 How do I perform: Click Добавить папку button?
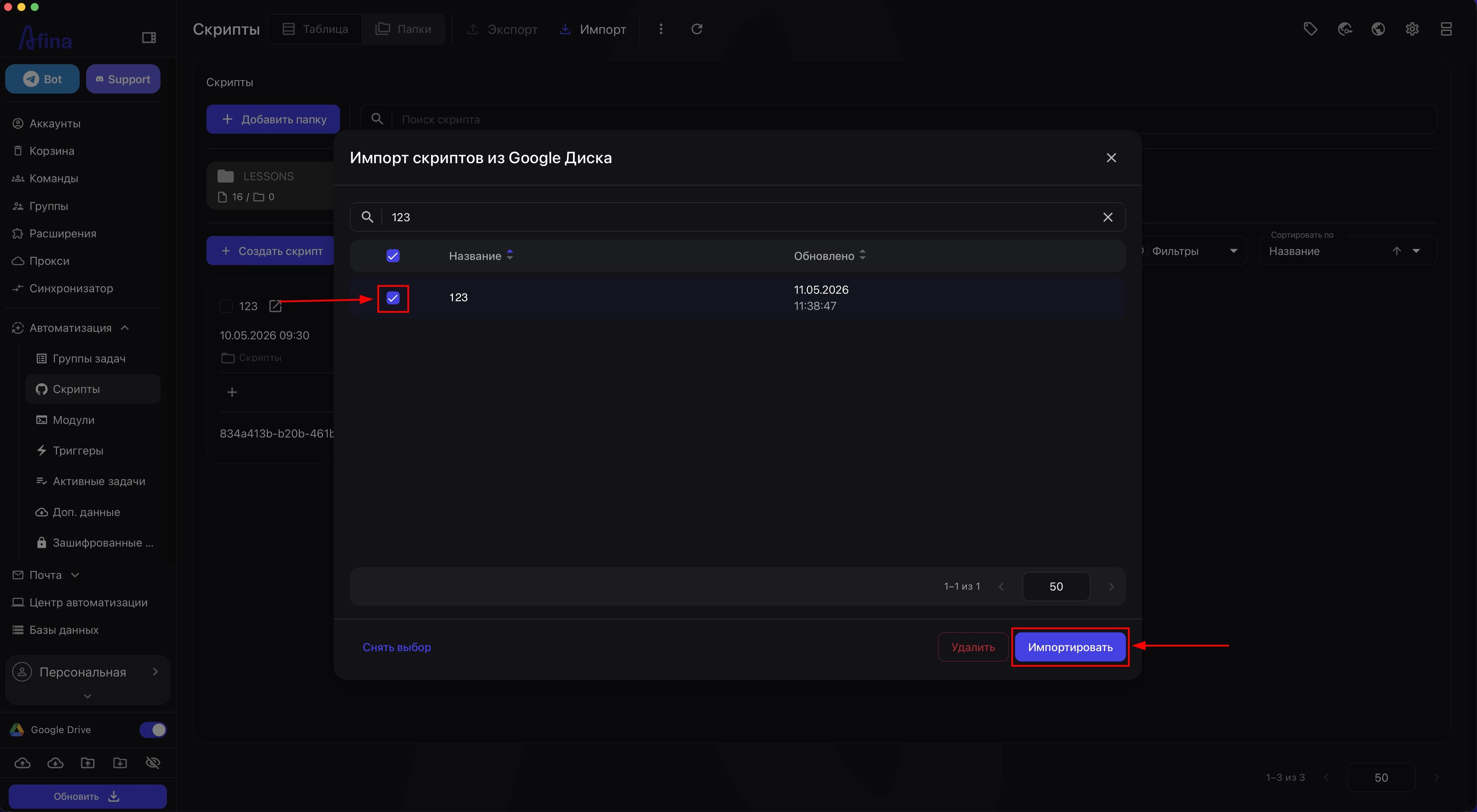[273, 119]
